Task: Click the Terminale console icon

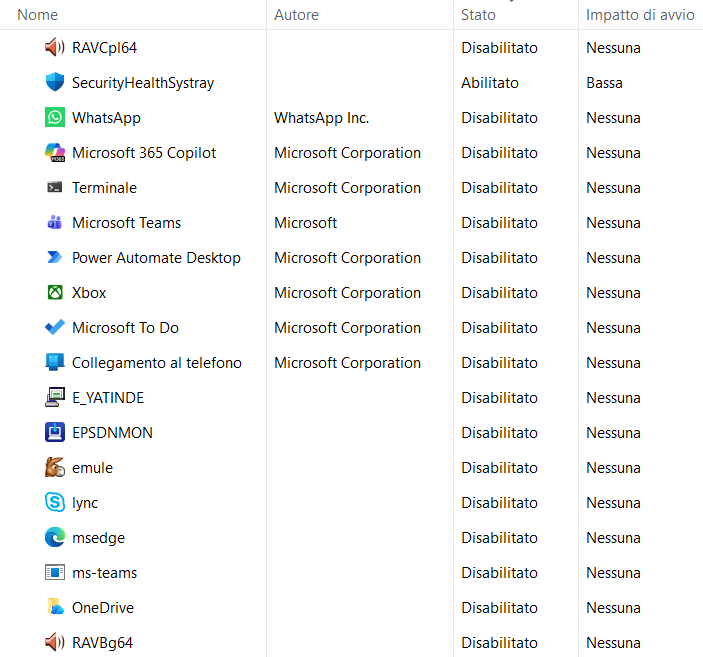Action: [55, 187]
